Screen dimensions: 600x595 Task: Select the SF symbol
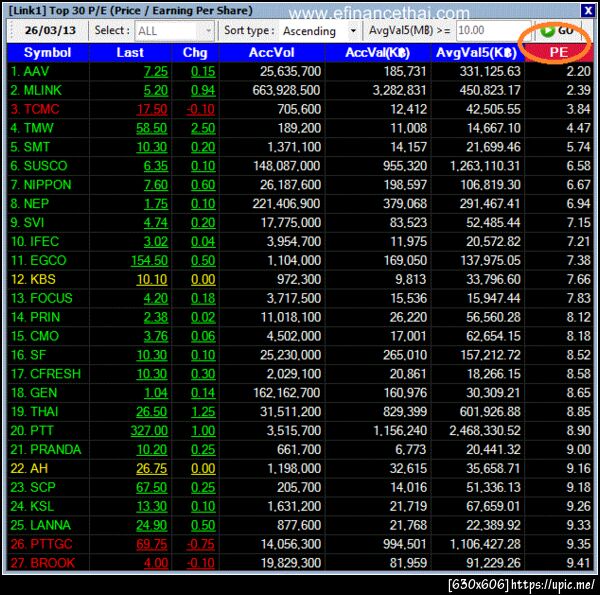click(x=28, y=355)
